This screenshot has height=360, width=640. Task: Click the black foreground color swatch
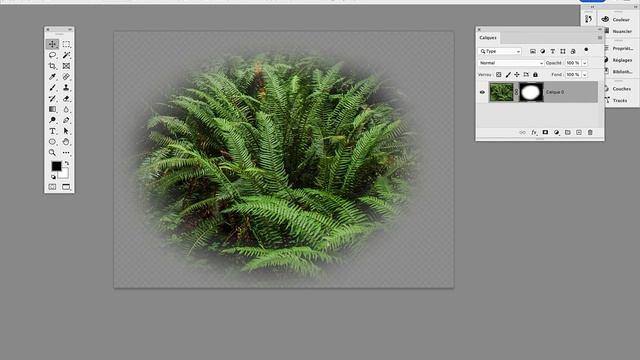(56, 166)
